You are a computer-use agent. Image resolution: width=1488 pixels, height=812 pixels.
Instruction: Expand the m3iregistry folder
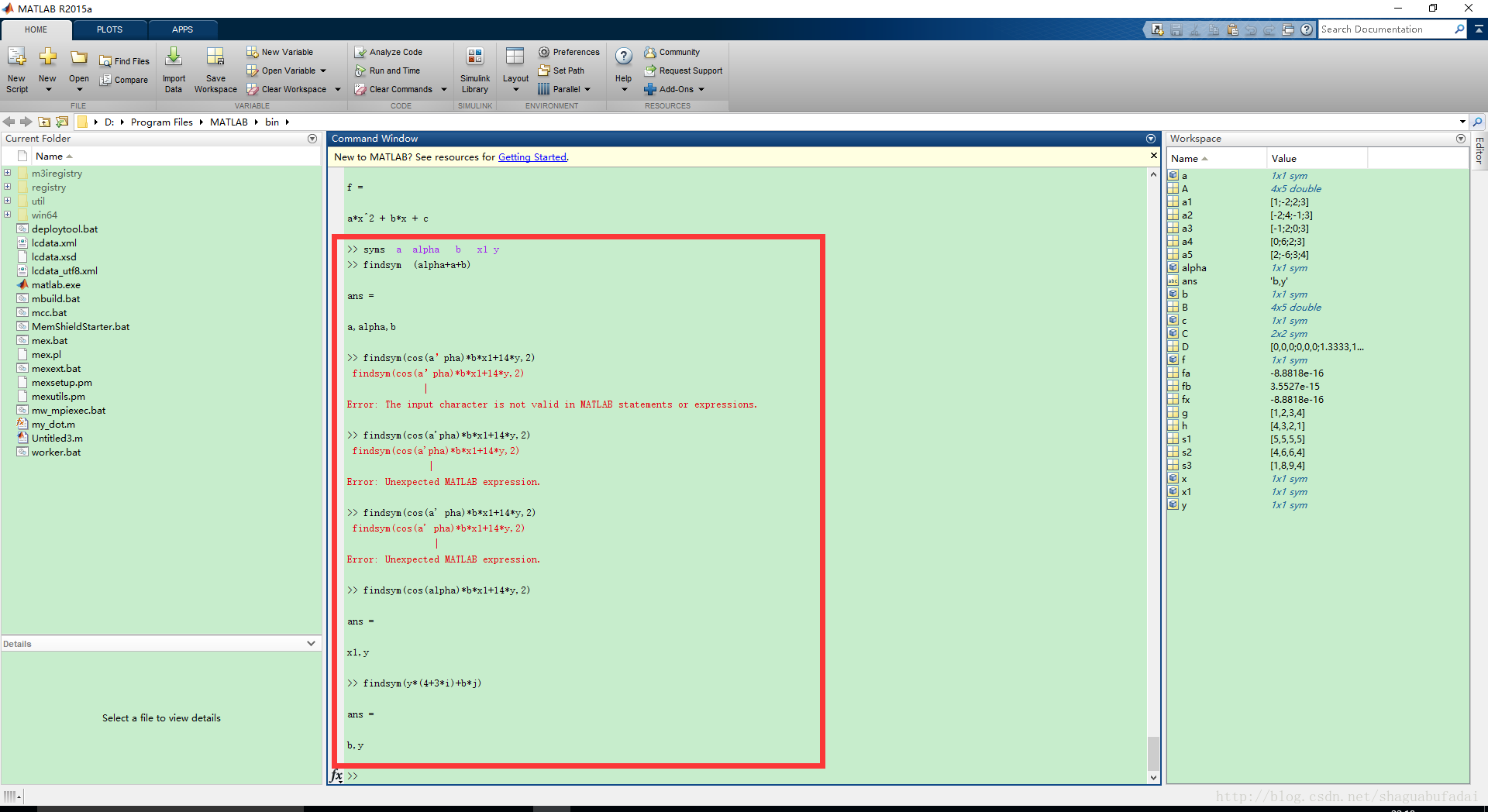pos(7,173)
